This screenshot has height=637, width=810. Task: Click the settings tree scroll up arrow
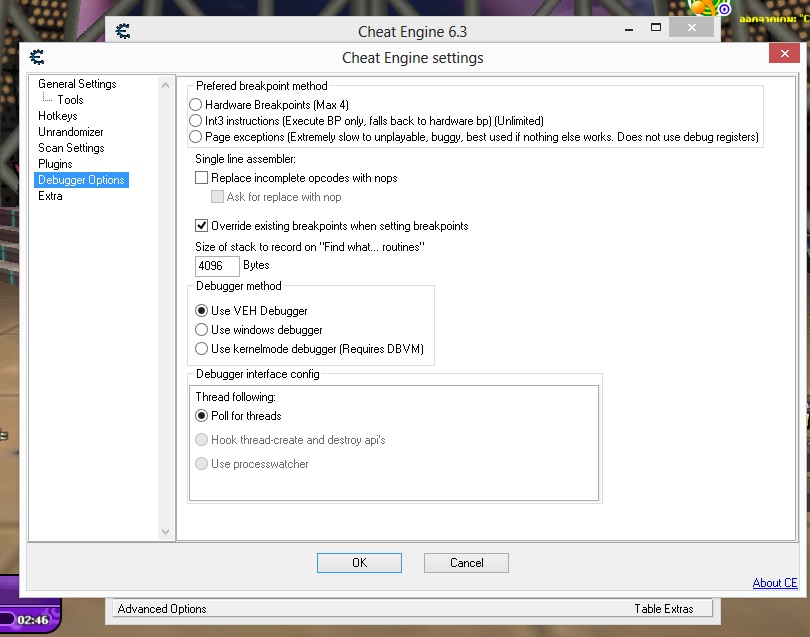click(x=165, y=85)
